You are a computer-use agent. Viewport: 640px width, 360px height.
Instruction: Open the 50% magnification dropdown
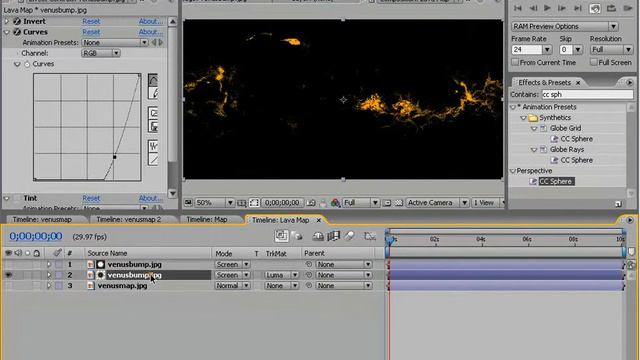[214, 202]
